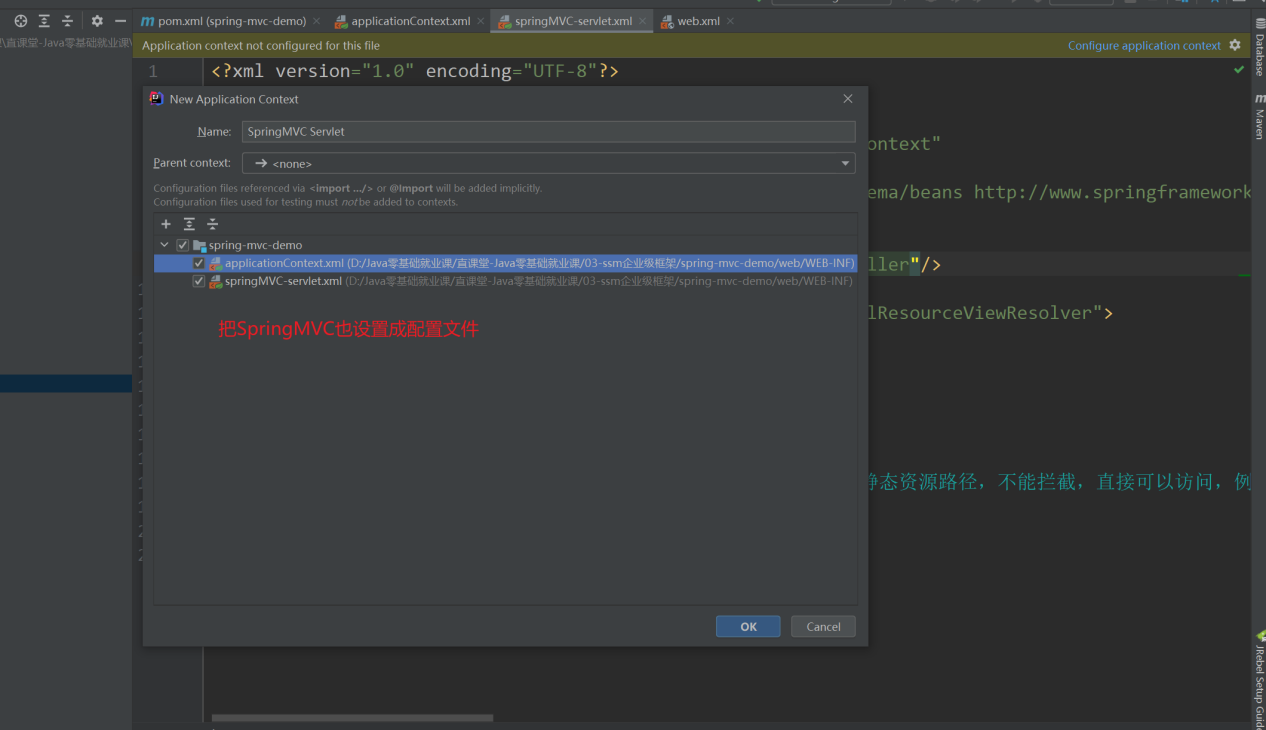1266x730 pixels.
Task: Click the New Application Context dialog title
Action: pyautogui.click(x=234, y=99)
